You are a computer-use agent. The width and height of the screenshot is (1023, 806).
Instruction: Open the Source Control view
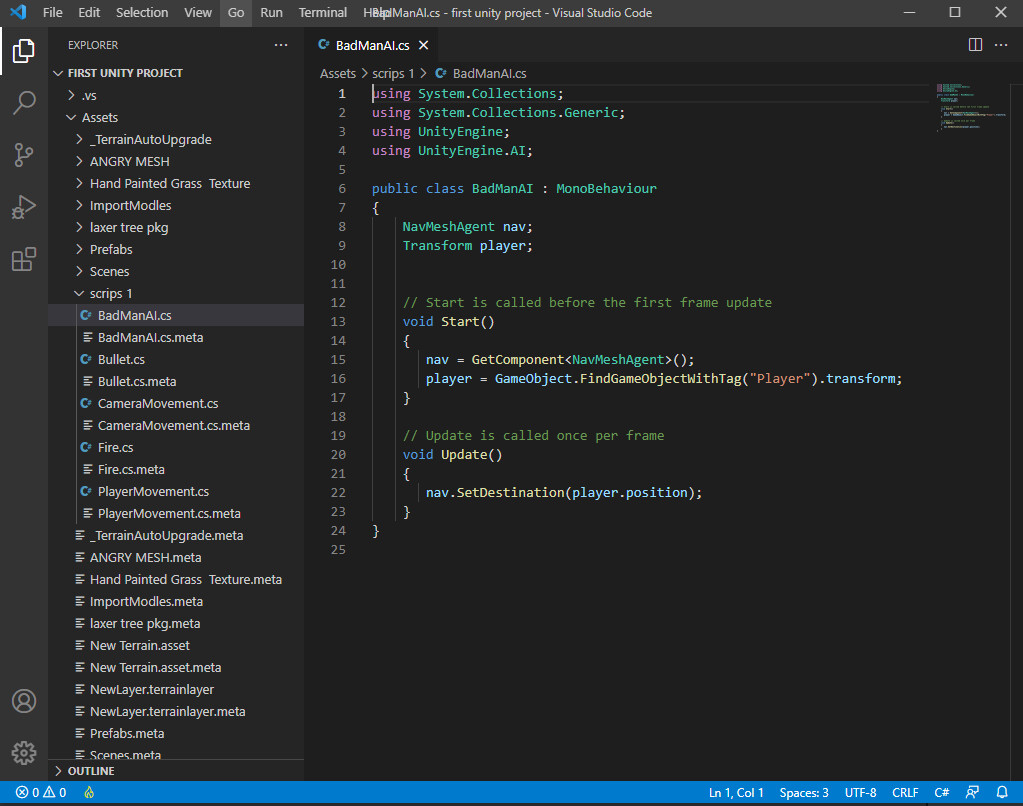[24, 155]
